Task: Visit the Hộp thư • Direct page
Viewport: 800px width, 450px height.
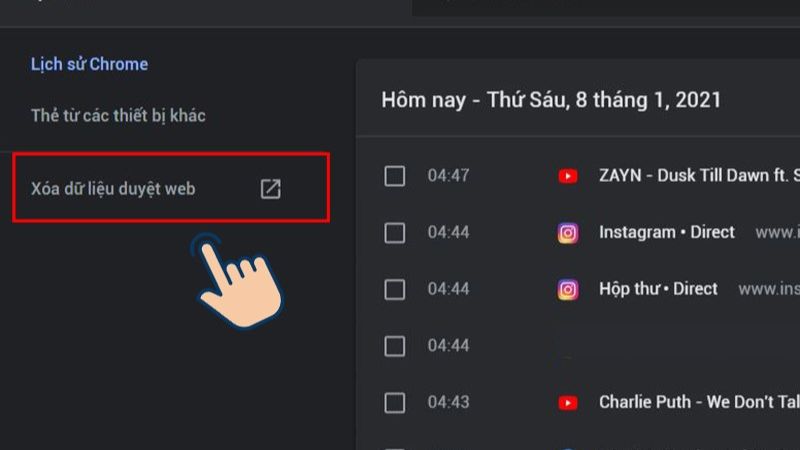Action: pyautogui.click(x=658, y=289)
